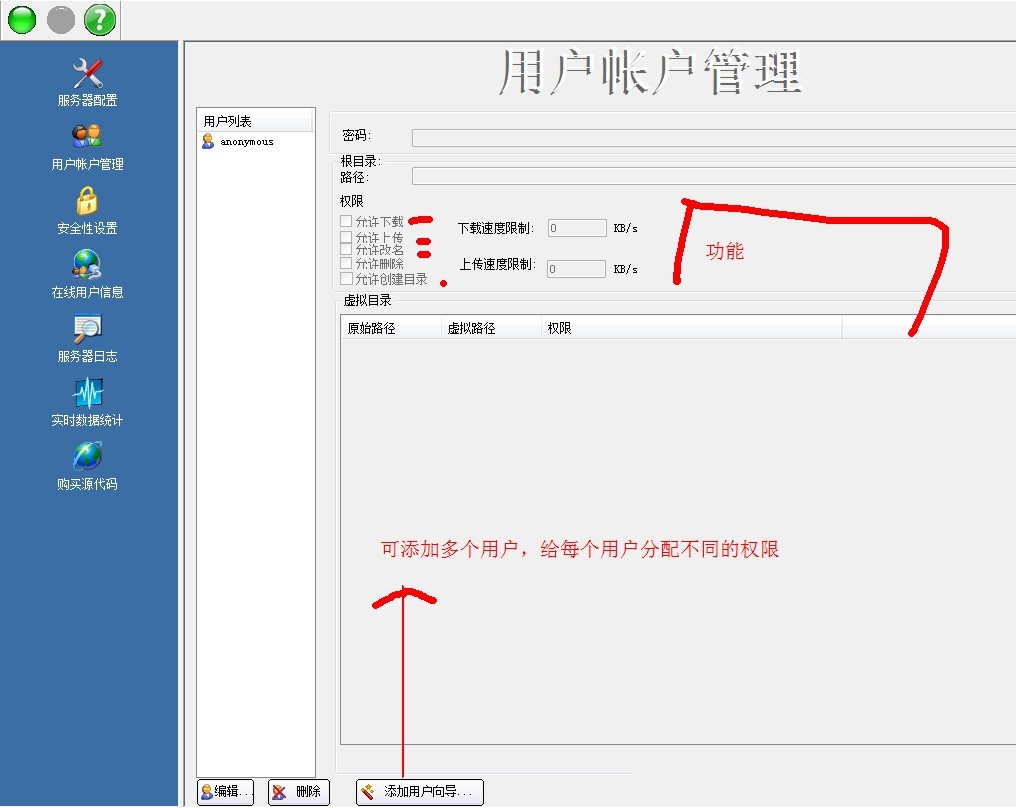
Task: Click the gray stop server button
Action: point(61,20)
